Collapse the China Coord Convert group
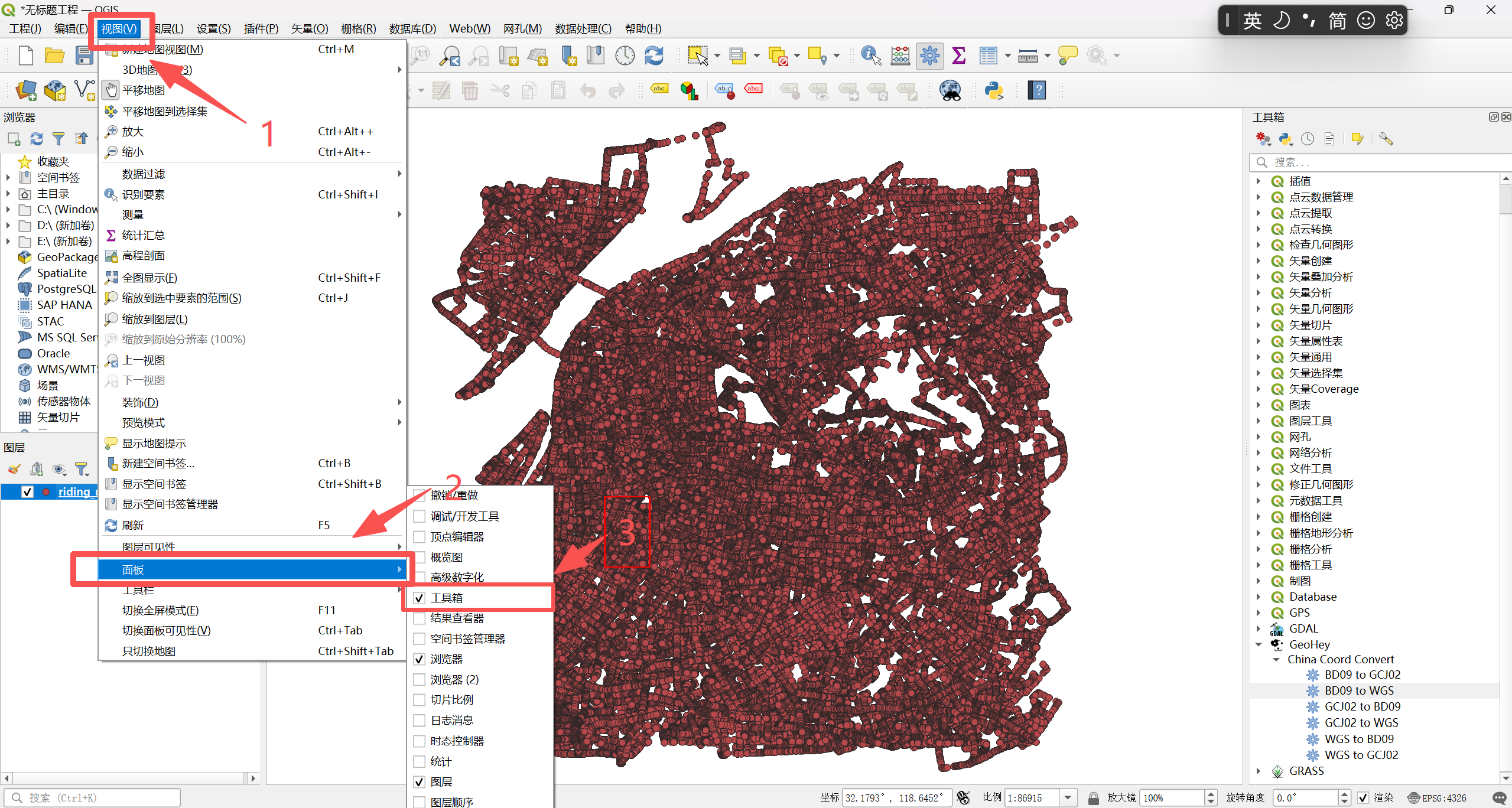 coord(1276,659)
